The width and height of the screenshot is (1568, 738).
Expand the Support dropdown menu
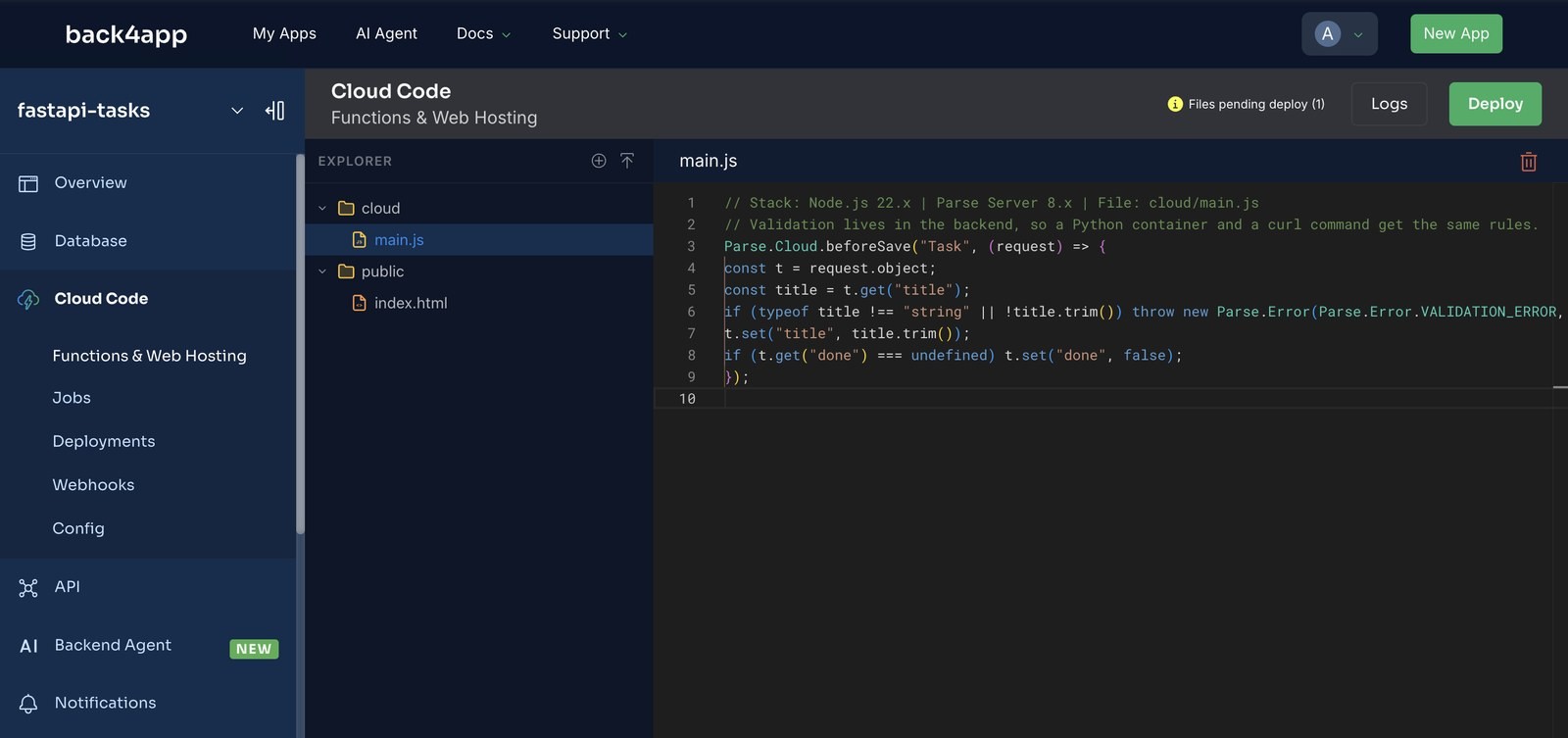[589, 34]
